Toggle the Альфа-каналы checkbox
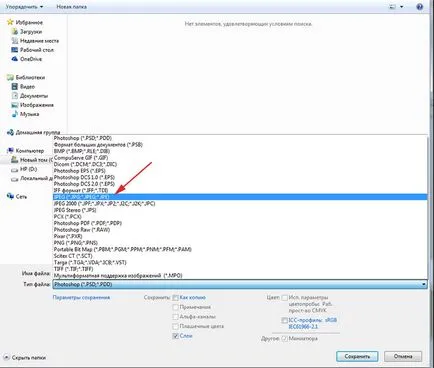434x368 pixels. pos(175,317)
